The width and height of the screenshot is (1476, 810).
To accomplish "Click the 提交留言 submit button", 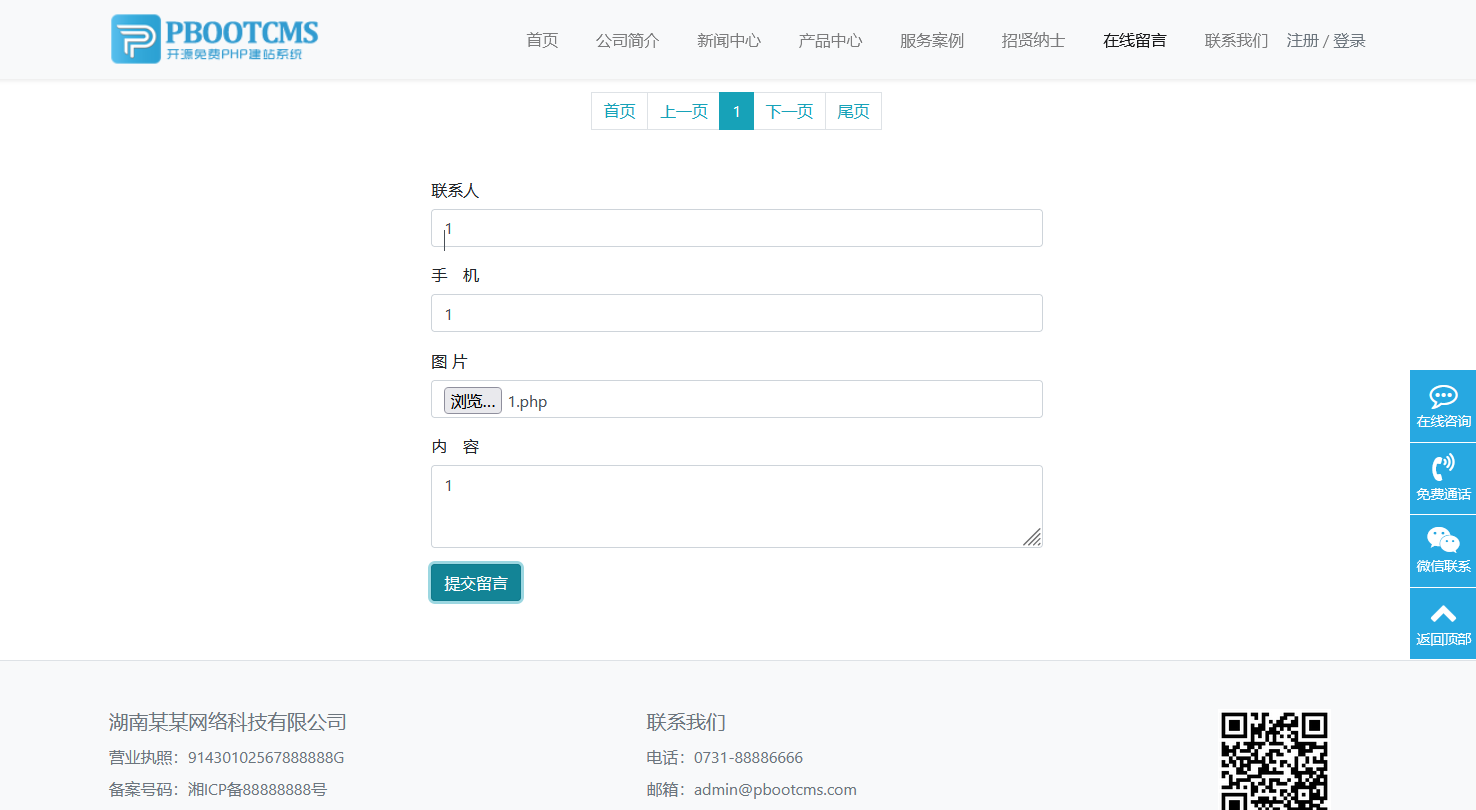I will (x=475, y=582).
